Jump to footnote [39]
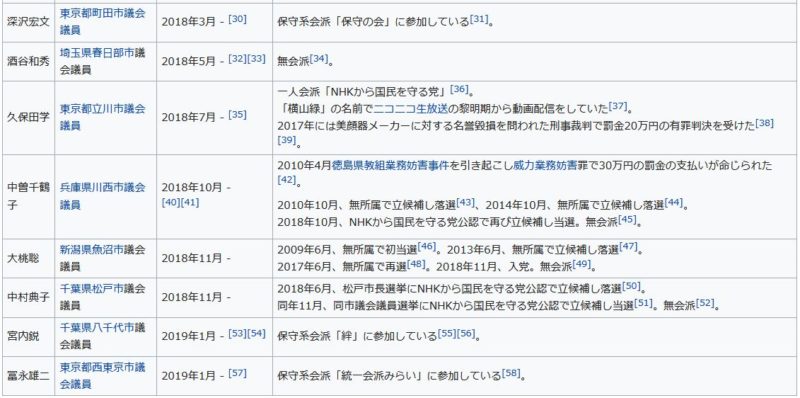800x398 pixels. click(x=286, y=139)
